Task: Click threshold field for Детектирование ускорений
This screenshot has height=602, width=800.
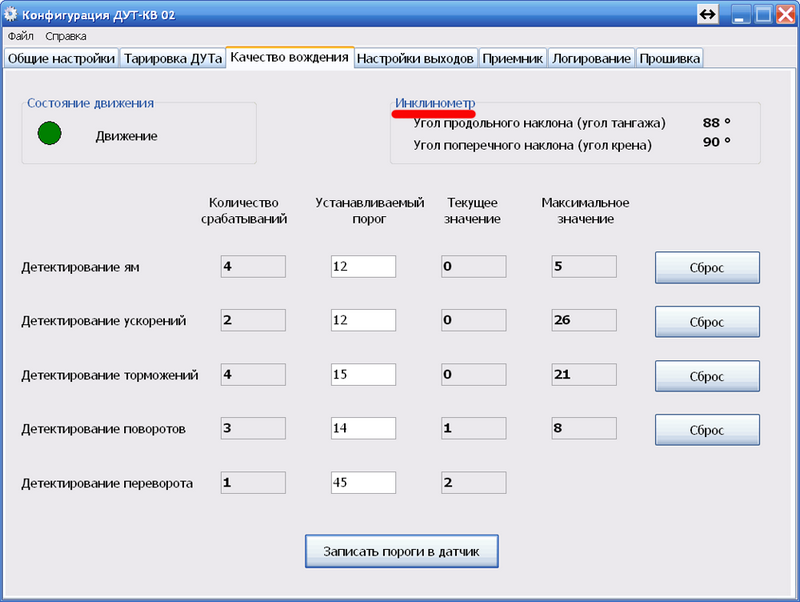Action: pos(363,320)
